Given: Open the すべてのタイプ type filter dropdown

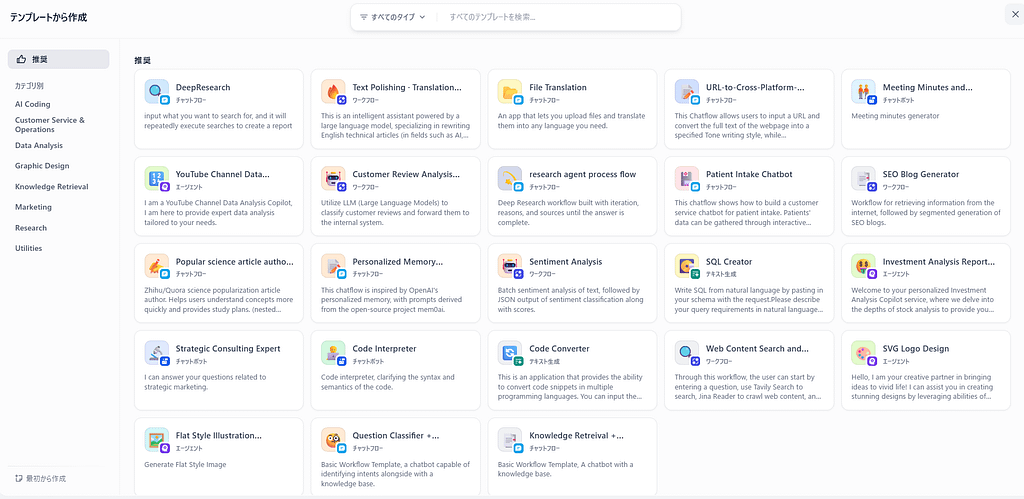Looking at the screenshot, I should 393,17.
